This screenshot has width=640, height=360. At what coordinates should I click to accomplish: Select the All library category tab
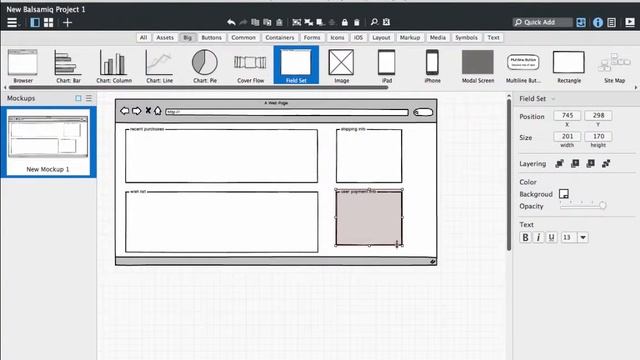tap(143, 38)
